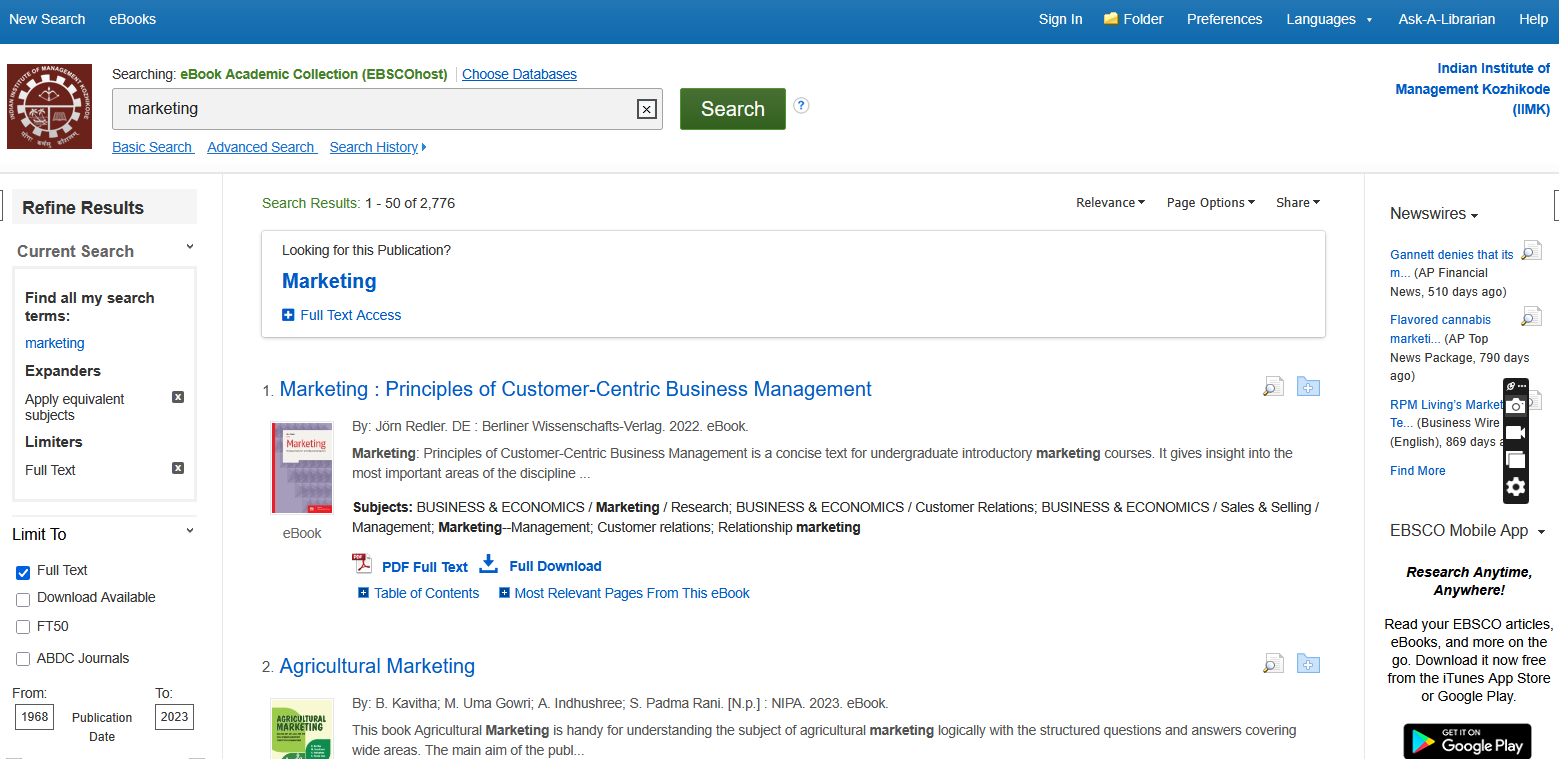Click the search help question mark icon
The width and height of the screenshot is (1559, 759).
click(801, 105)
